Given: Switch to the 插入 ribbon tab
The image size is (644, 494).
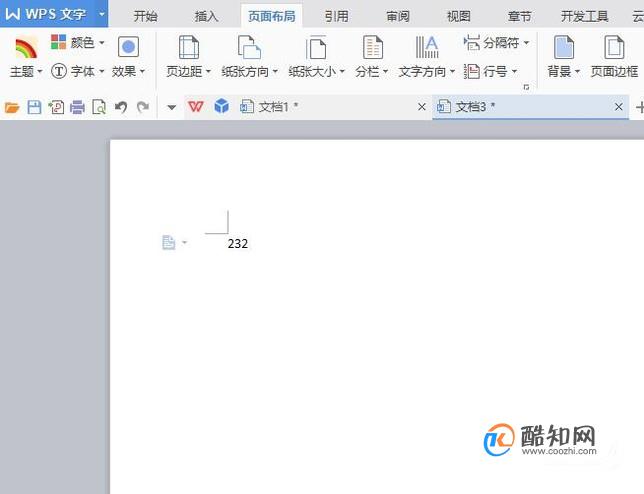Looking at the screenshot, I should pos(206,16).
